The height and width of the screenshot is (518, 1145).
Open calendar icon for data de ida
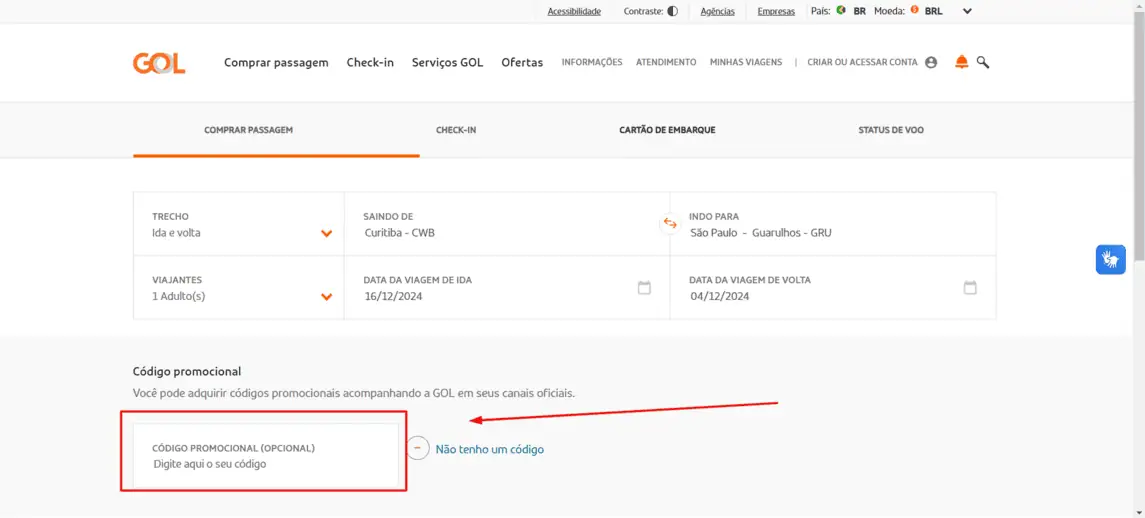click(x=644, y=288)
